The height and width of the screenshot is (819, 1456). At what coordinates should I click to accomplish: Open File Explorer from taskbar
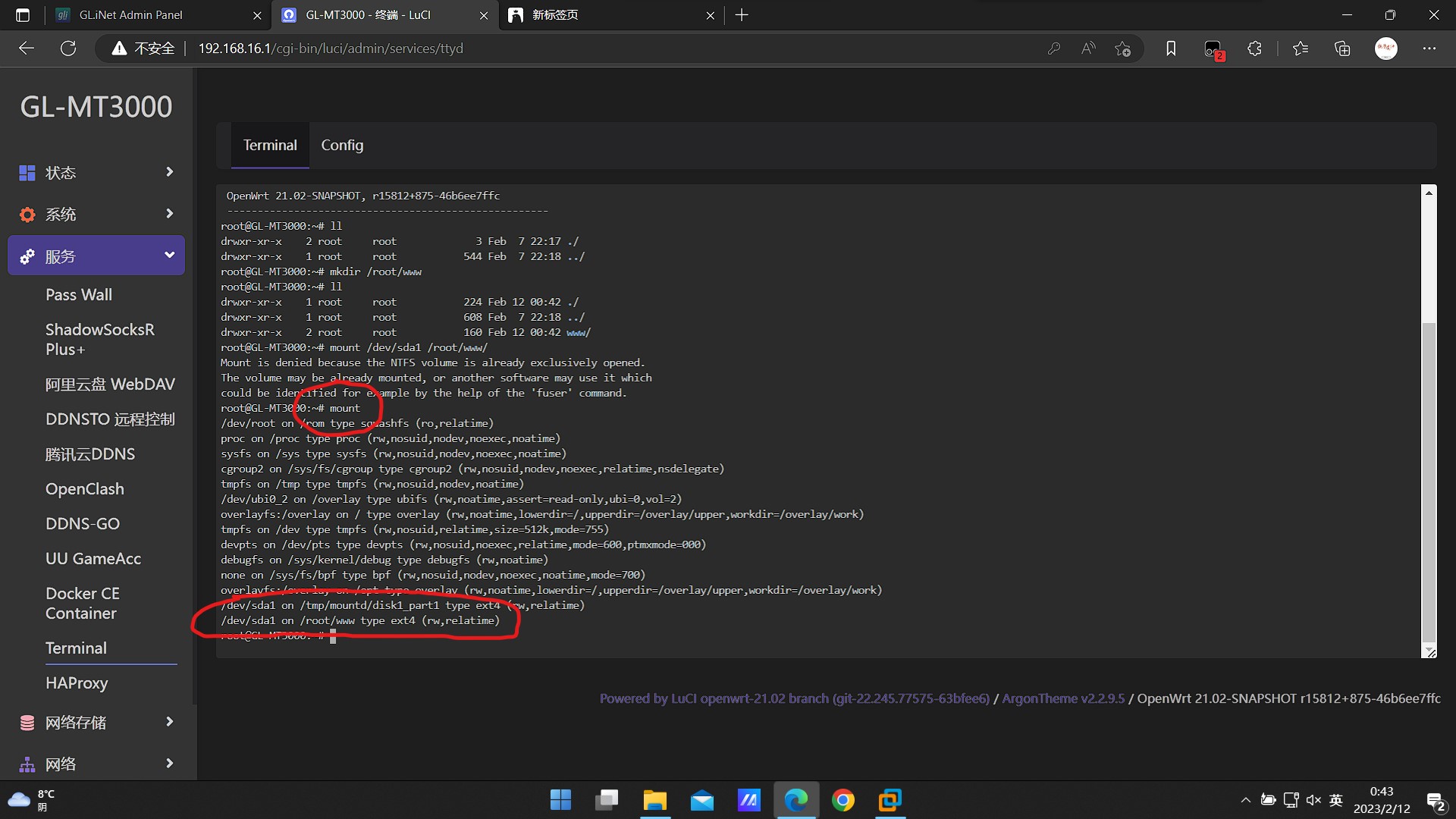654,800
